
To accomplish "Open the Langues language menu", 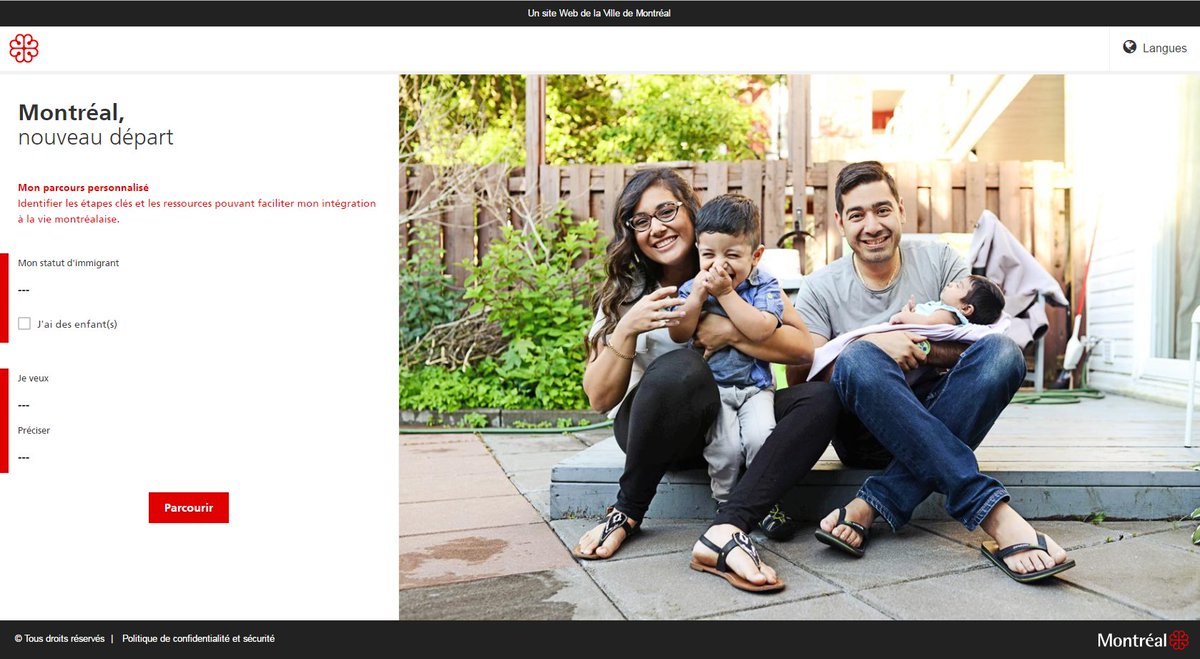I will 1155,48.
